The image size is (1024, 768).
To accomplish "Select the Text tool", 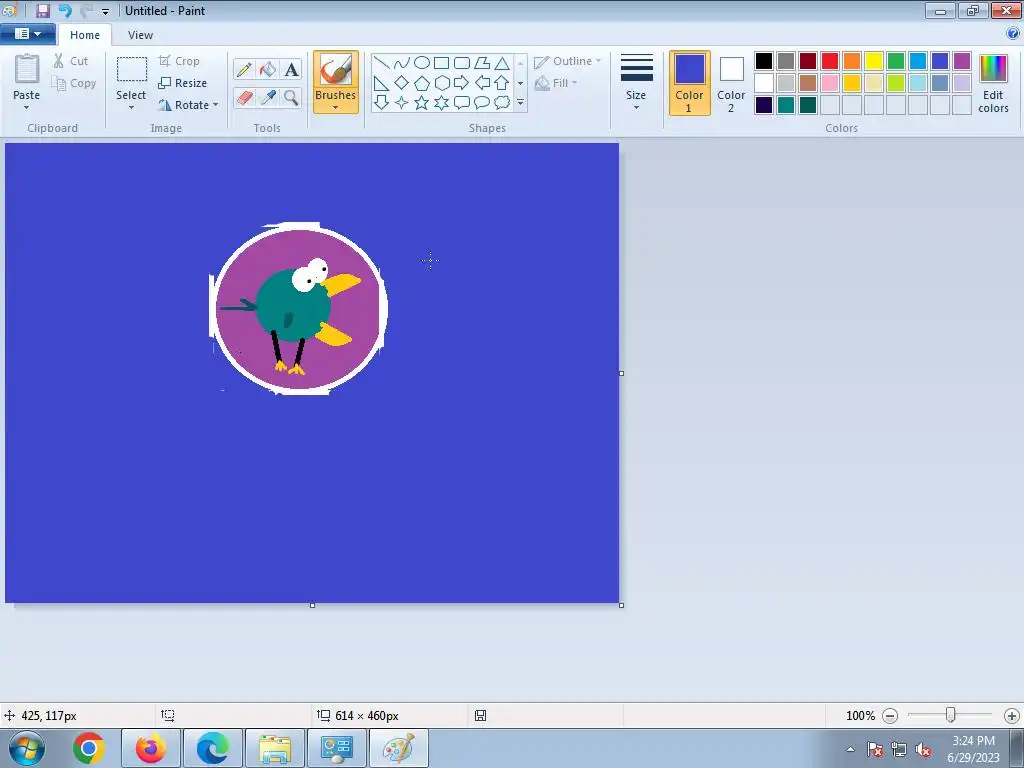I will tap(291, 69).
